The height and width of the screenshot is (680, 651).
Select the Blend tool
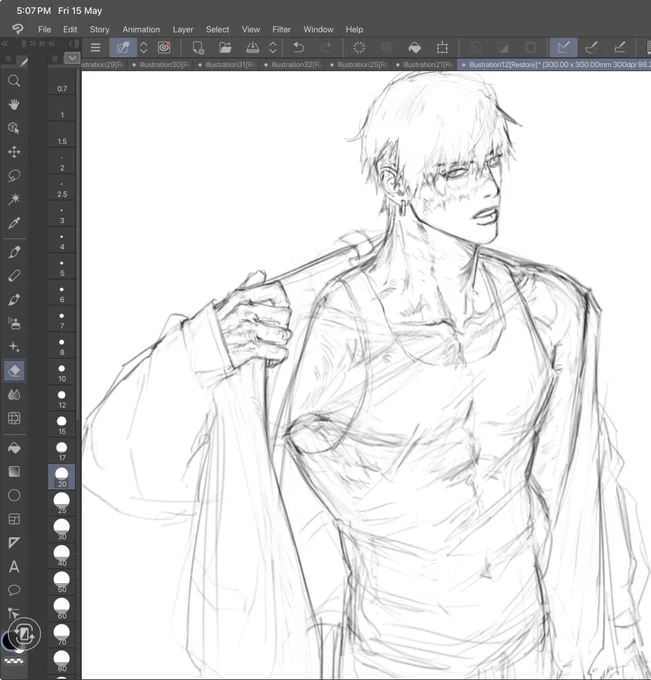click(x=14, y=395)
